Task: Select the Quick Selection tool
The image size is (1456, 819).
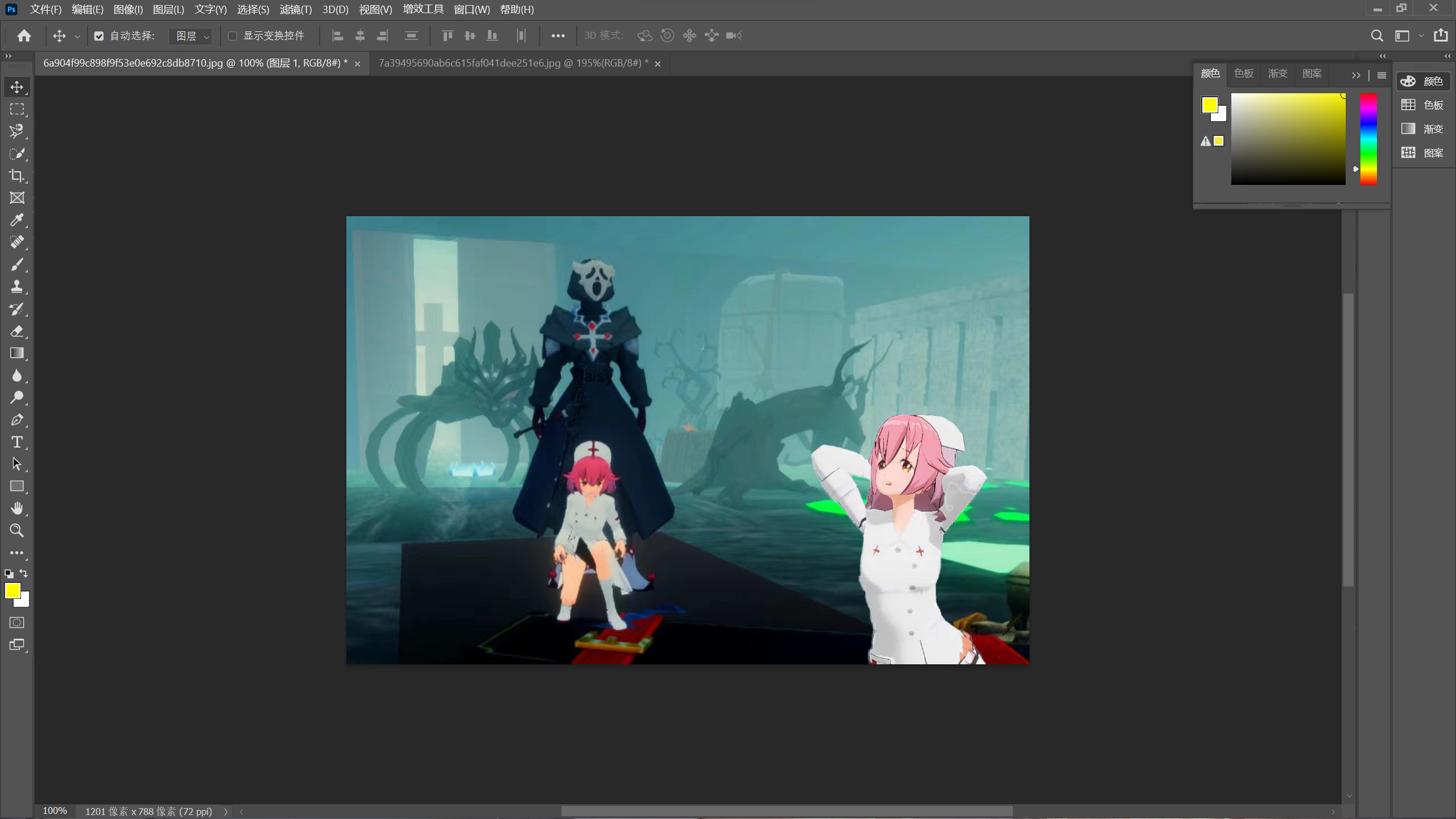Action: pos(17,154)
